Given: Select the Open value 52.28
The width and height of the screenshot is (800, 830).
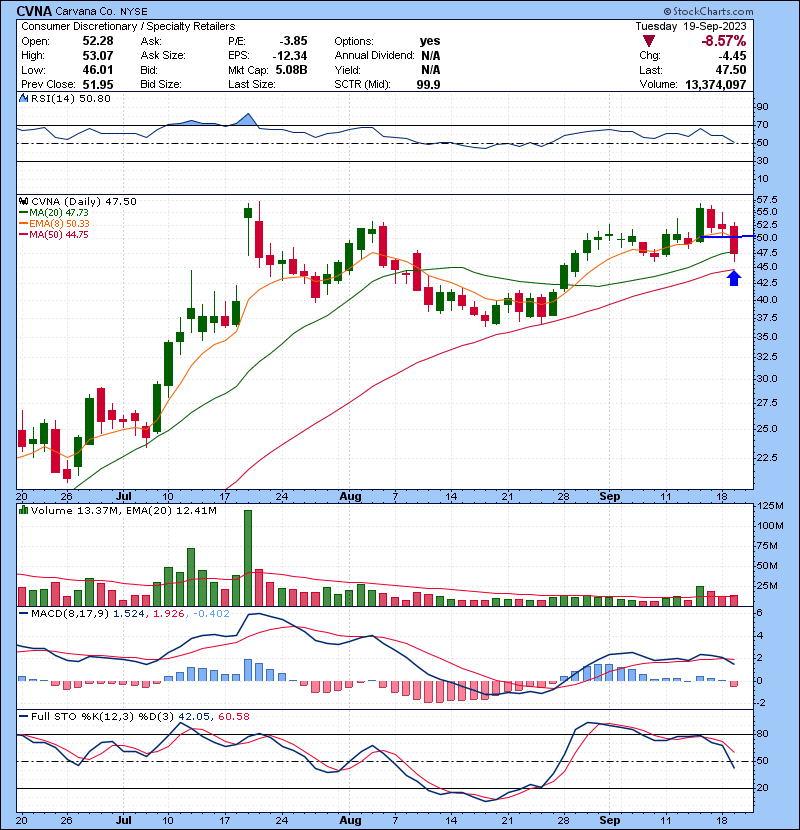Looking at the screenshot, I should coord(98,41).
